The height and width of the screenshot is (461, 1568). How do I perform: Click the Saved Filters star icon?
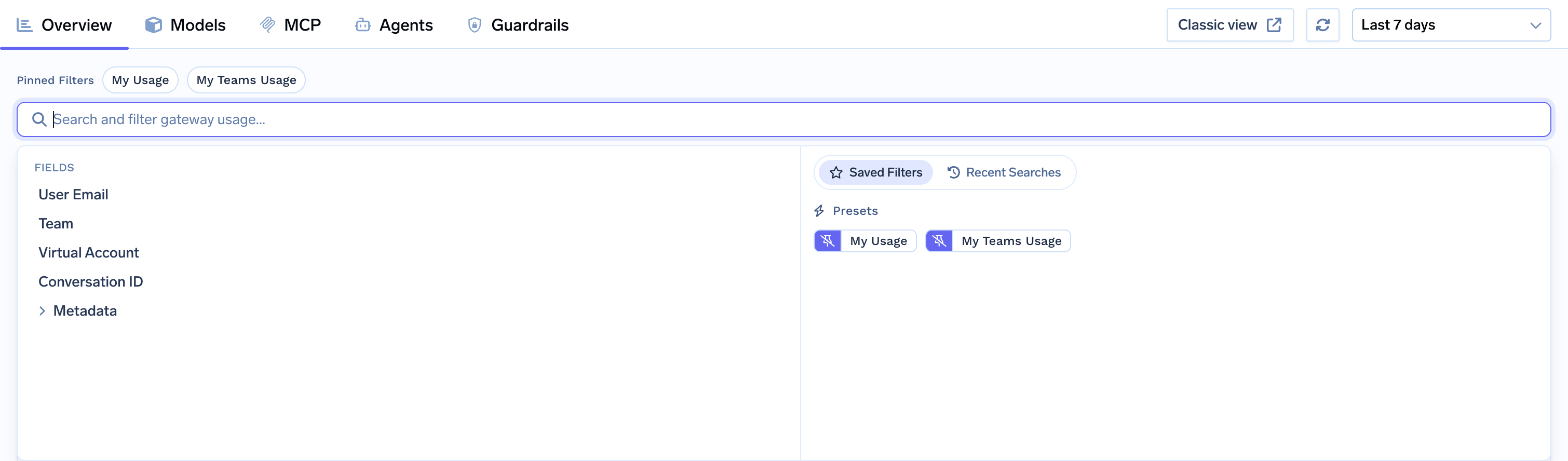(836, 173)
